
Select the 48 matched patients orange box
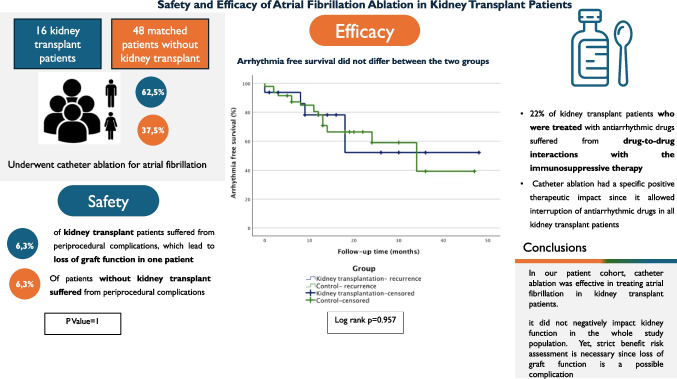tap(160, 44)
